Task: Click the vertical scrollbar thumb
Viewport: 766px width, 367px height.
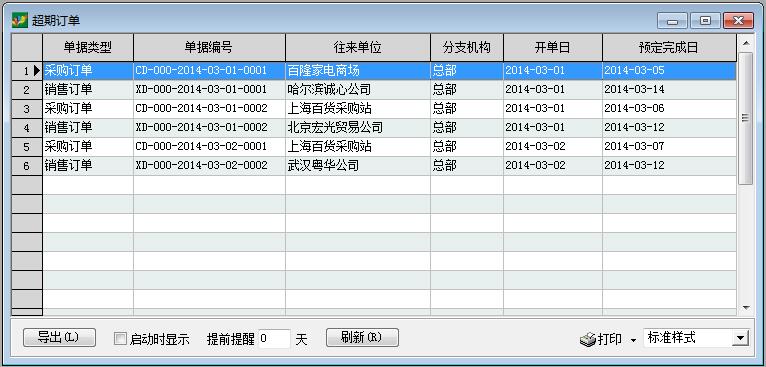Action: point(745,118)
